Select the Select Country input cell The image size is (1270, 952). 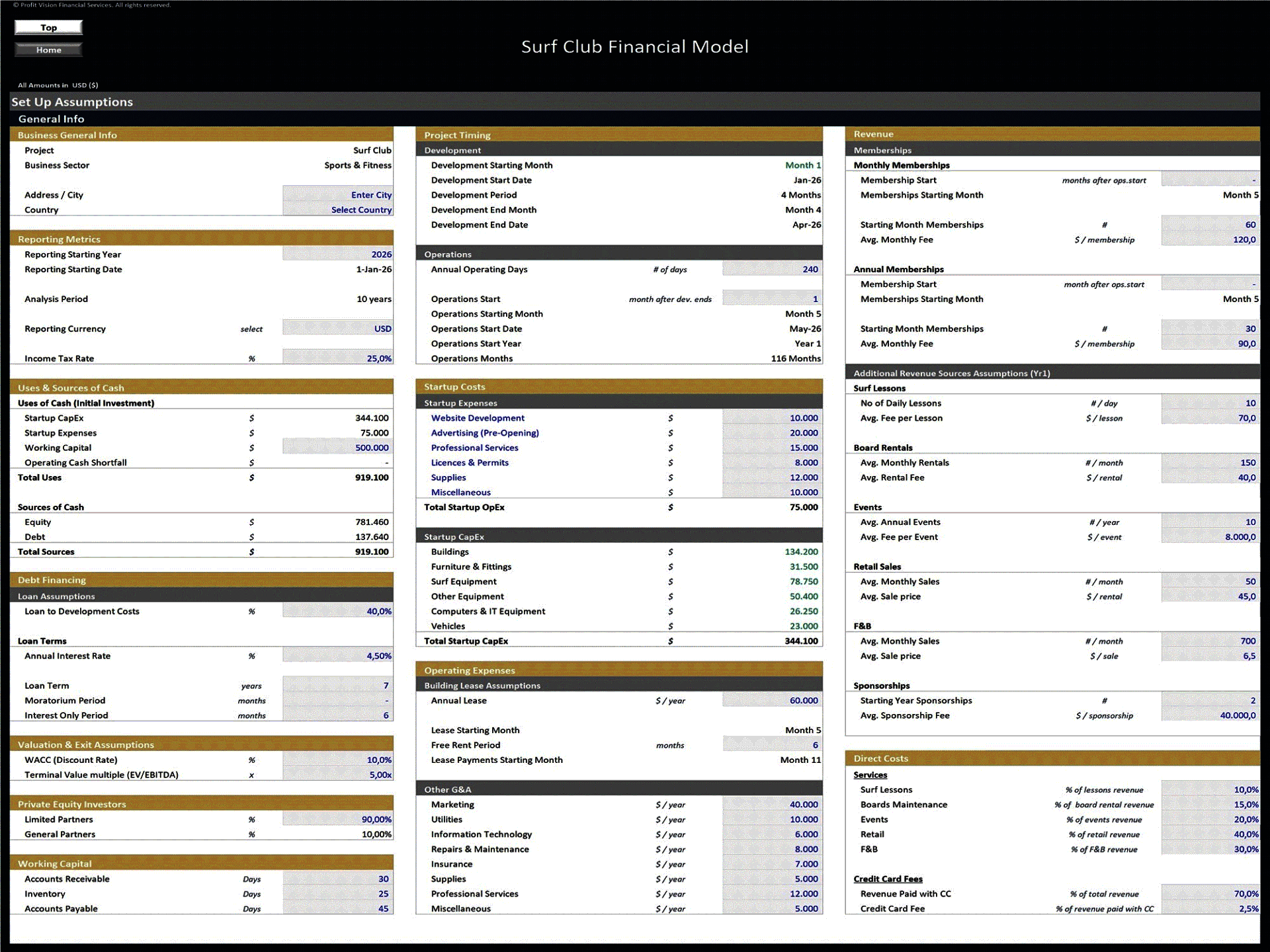coord(338,210)
